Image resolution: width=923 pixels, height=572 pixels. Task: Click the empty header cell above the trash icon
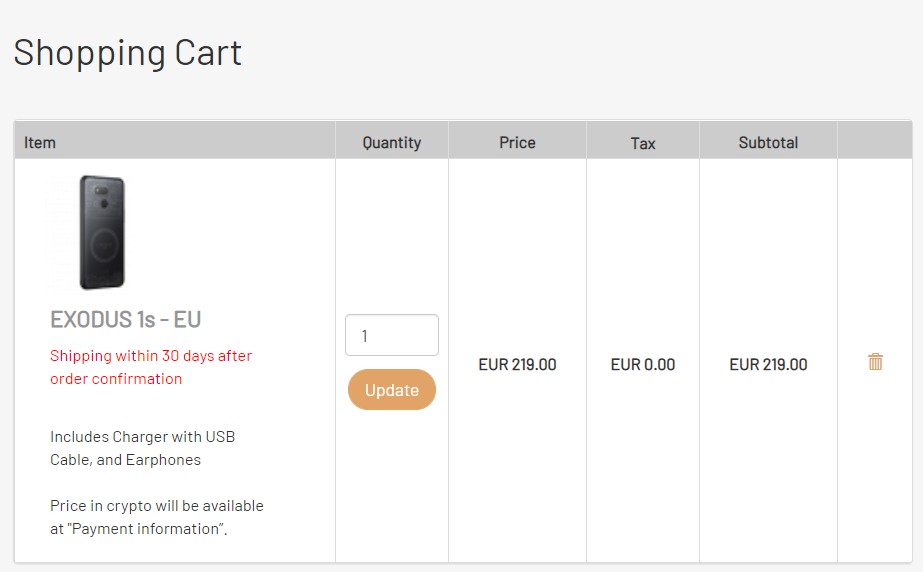pos(875,140)
